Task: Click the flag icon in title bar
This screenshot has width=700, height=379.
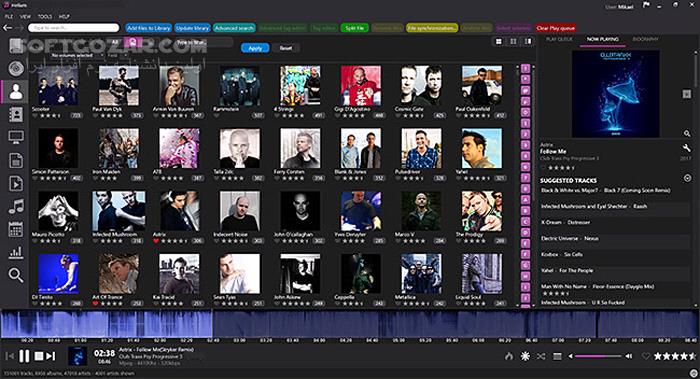Action: click(646, 5)
